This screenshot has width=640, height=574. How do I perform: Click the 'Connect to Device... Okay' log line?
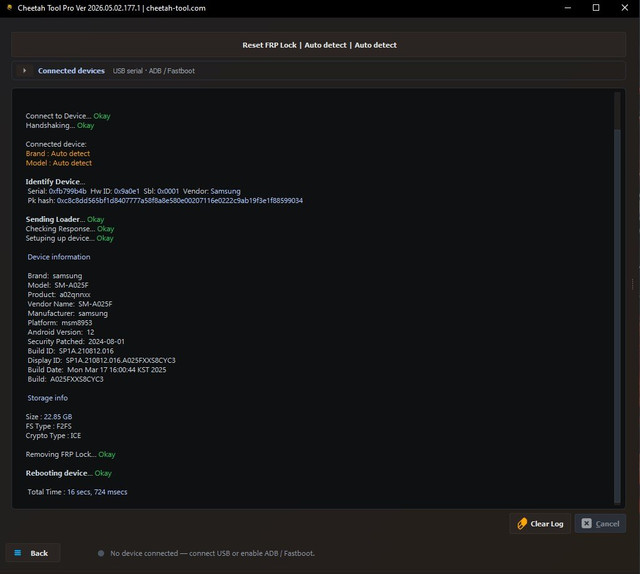(x=68, y=116)
